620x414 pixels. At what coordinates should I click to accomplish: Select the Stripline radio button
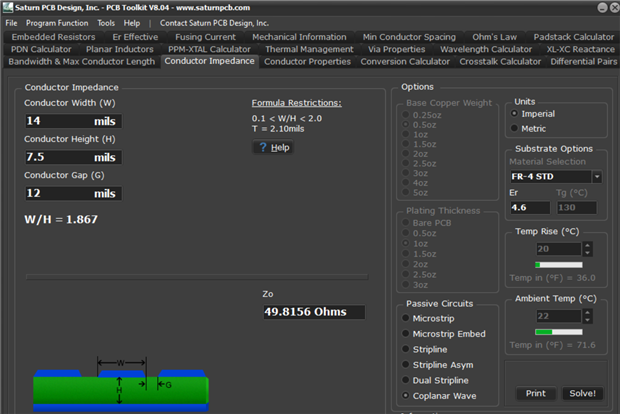click(405, 349)
